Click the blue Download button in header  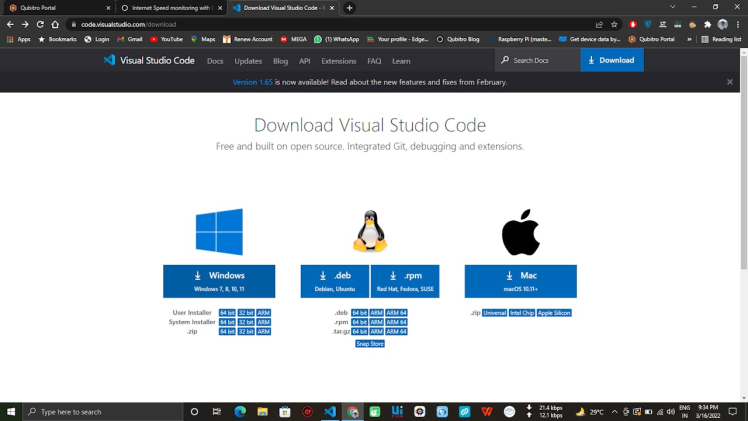tap(611, 60)
